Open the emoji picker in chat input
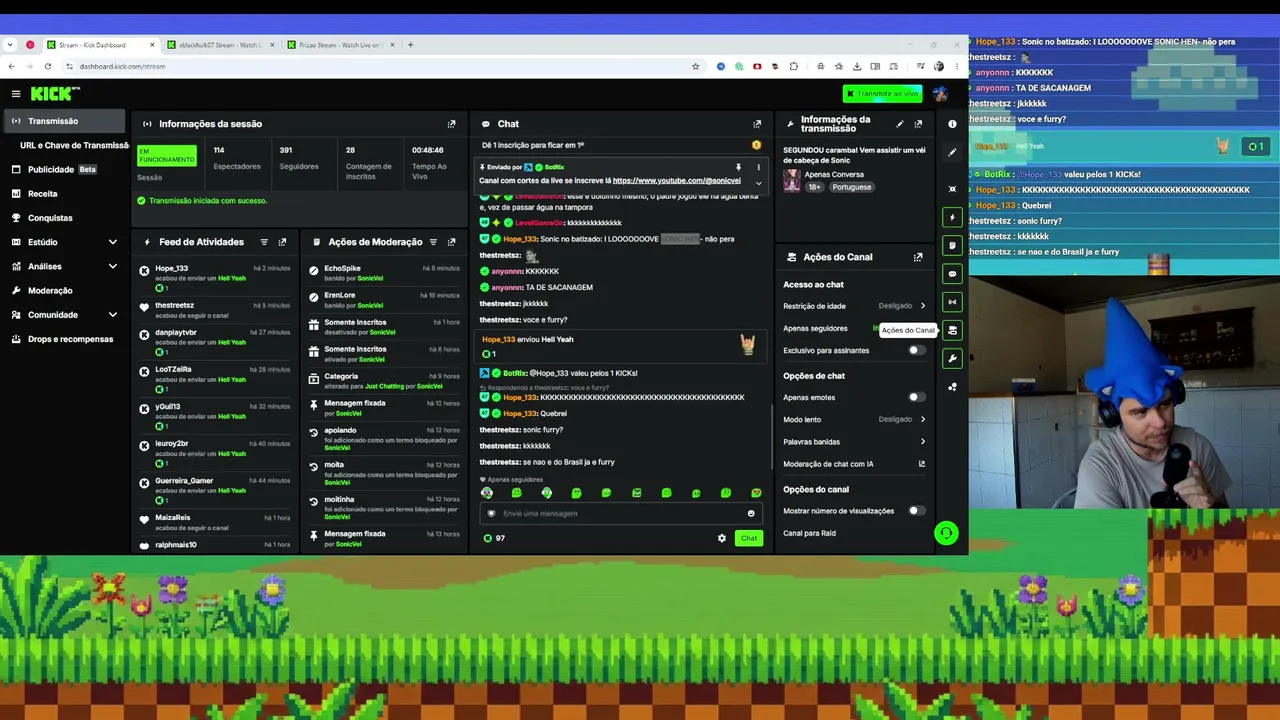 click(751, 514)
